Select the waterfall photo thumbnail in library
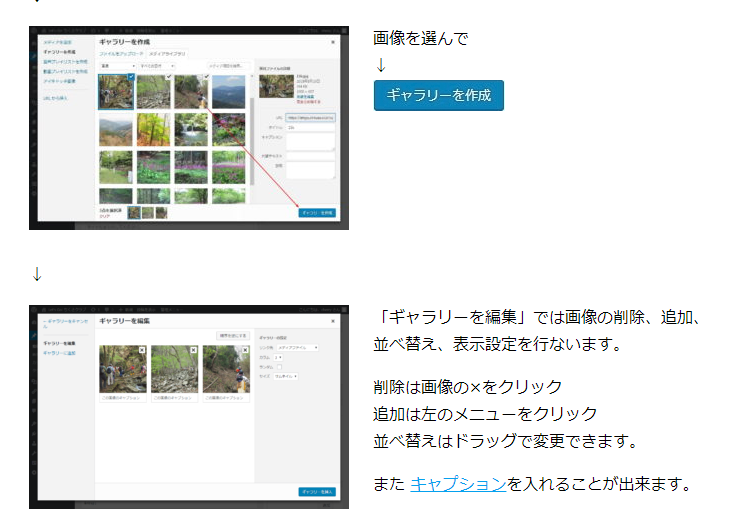 (x=192, y=129)
